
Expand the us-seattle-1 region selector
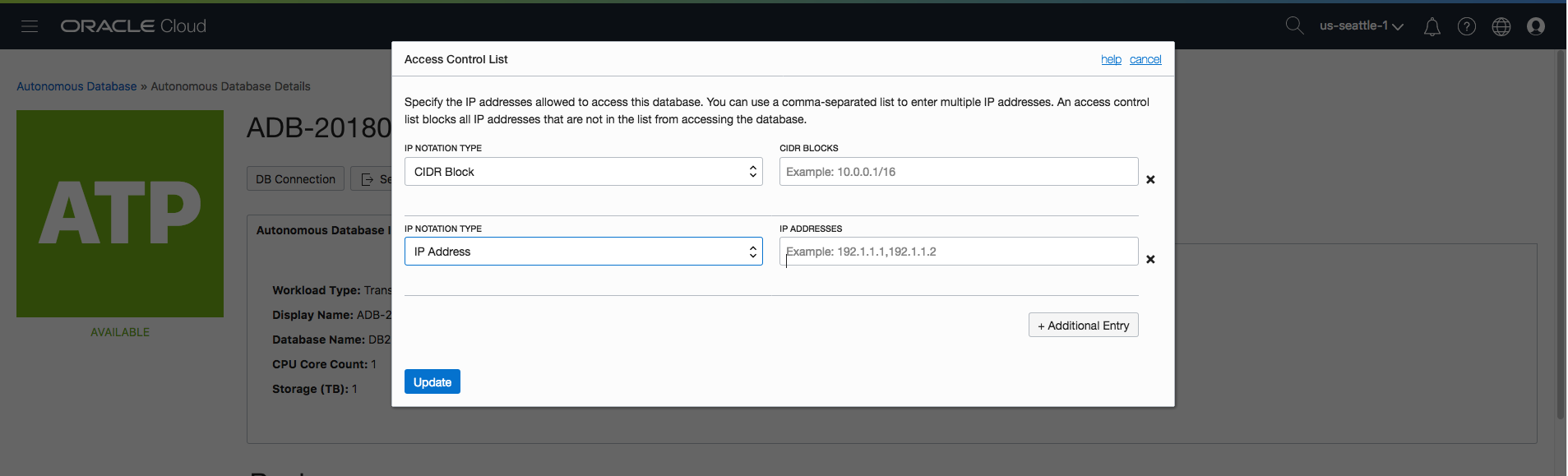(1361, 26)
